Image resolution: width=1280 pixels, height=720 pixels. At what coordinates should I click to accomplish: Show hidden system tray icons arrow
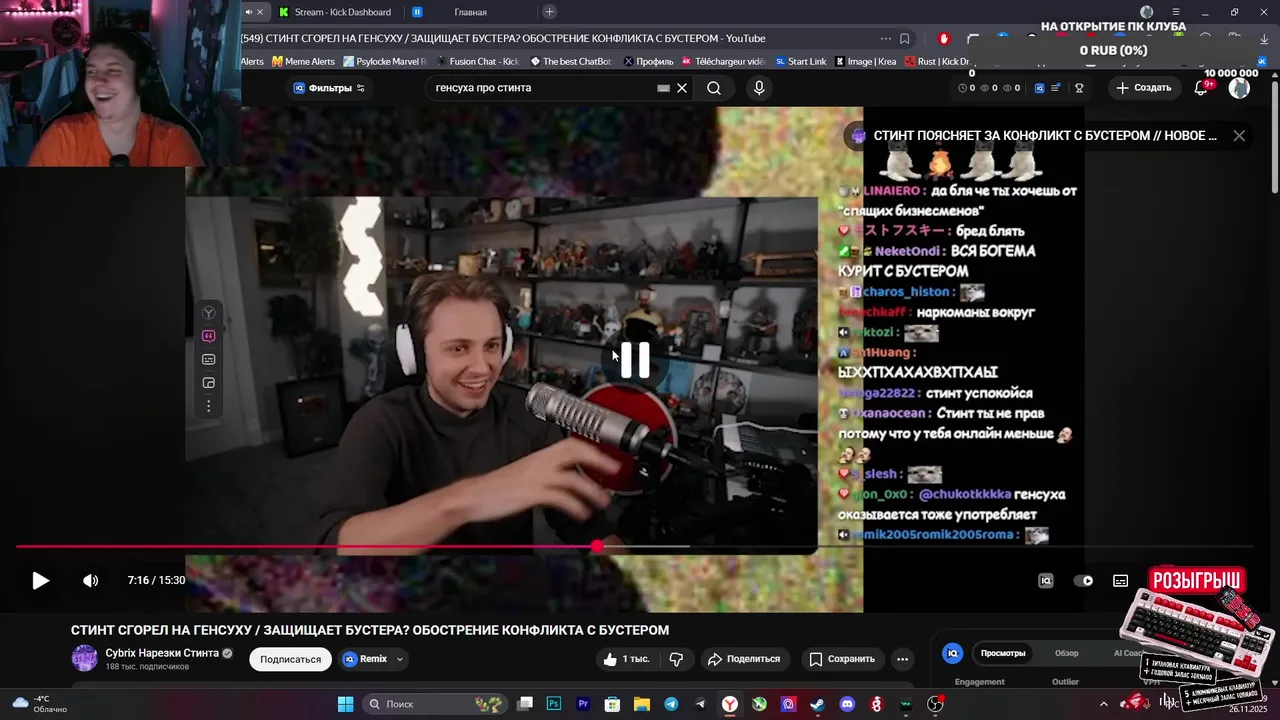point(1104,704)
